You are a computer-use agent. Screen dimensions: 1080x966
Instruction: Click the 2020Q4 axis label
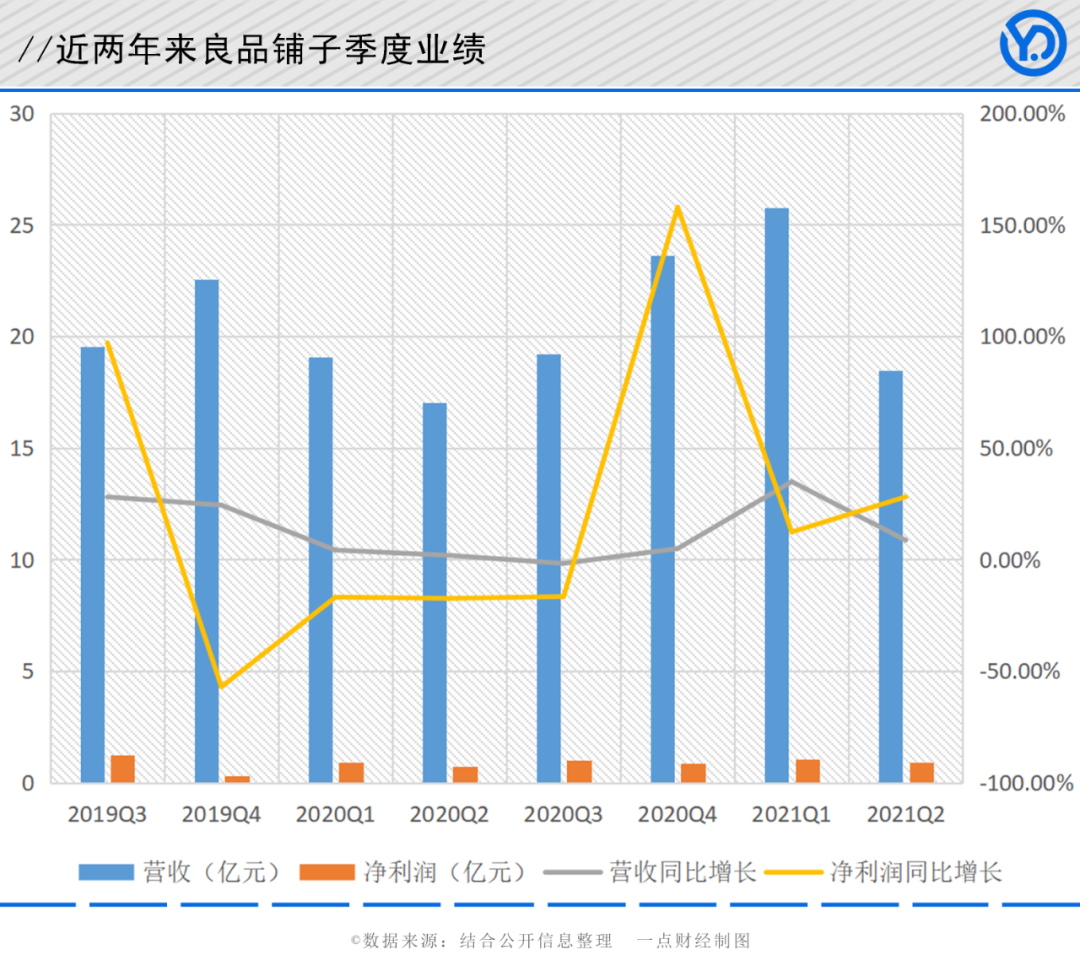(678, 814)
